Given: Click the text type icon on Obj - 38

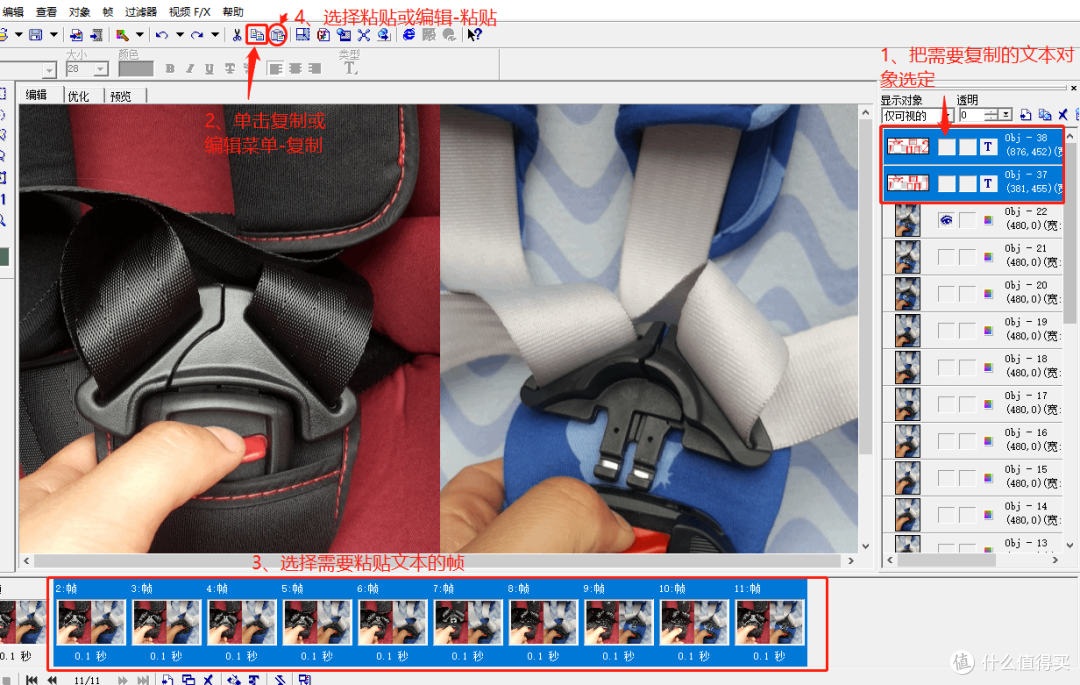Looking at the screenshot, I should click(x=988, y=147).
